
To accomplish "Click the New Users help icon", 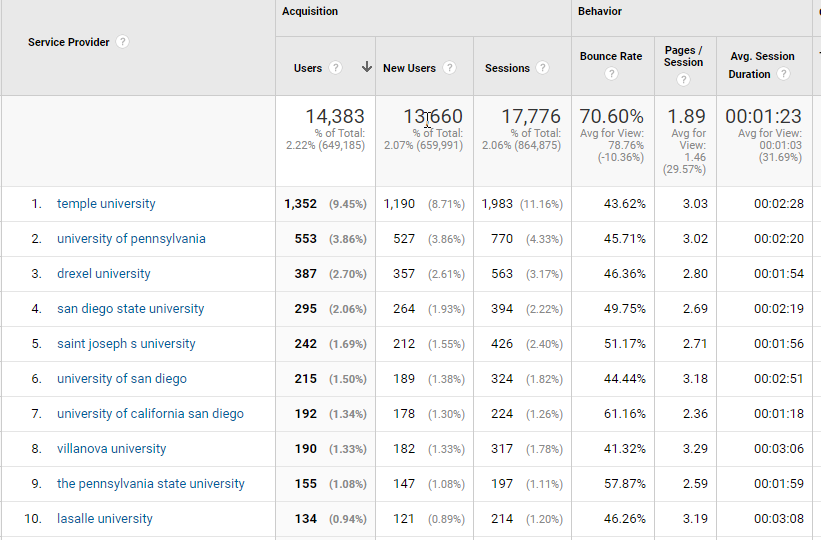I will (450, 68).
